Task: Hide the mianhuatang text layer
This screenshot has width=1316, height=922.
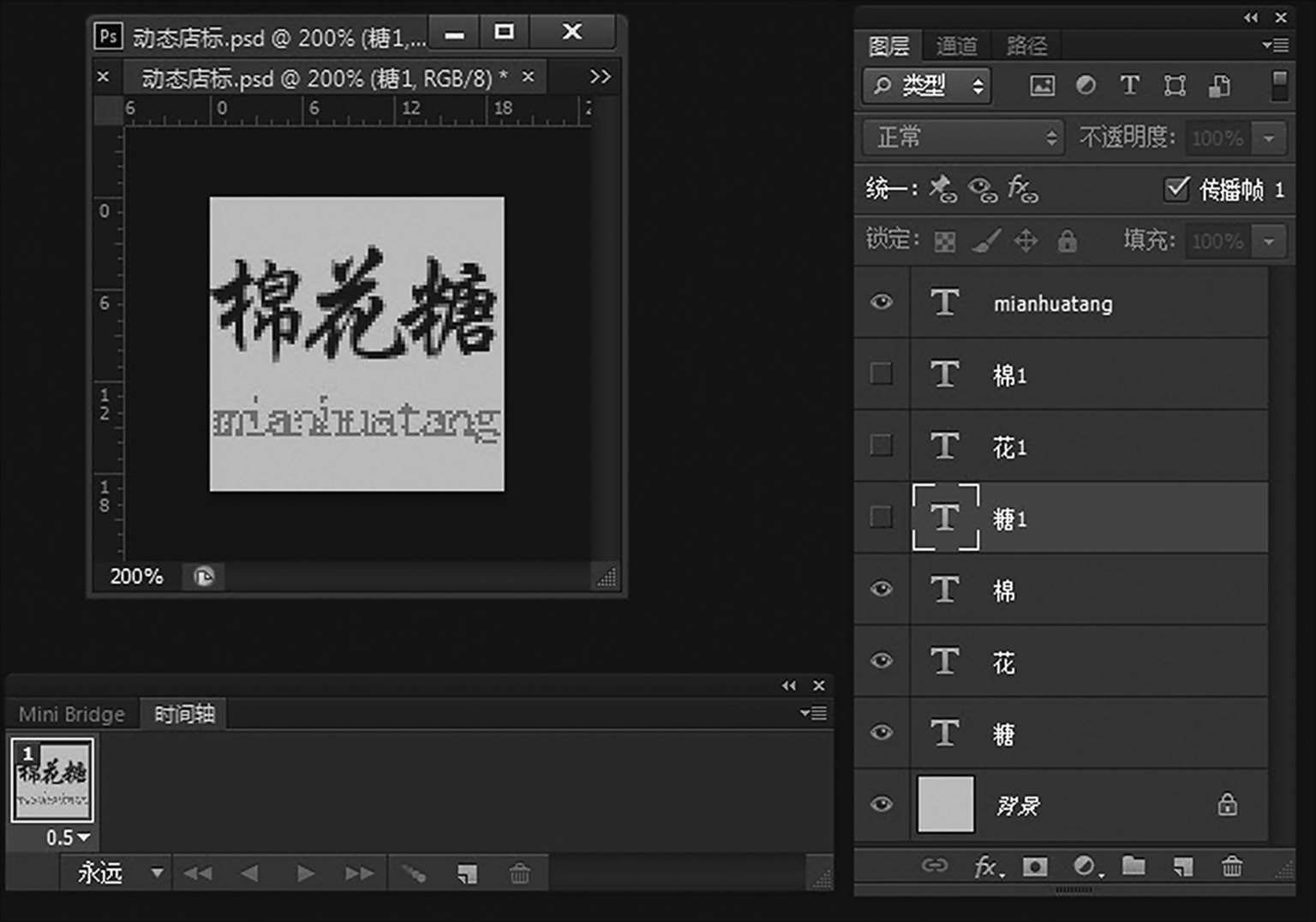Action: 881,302
